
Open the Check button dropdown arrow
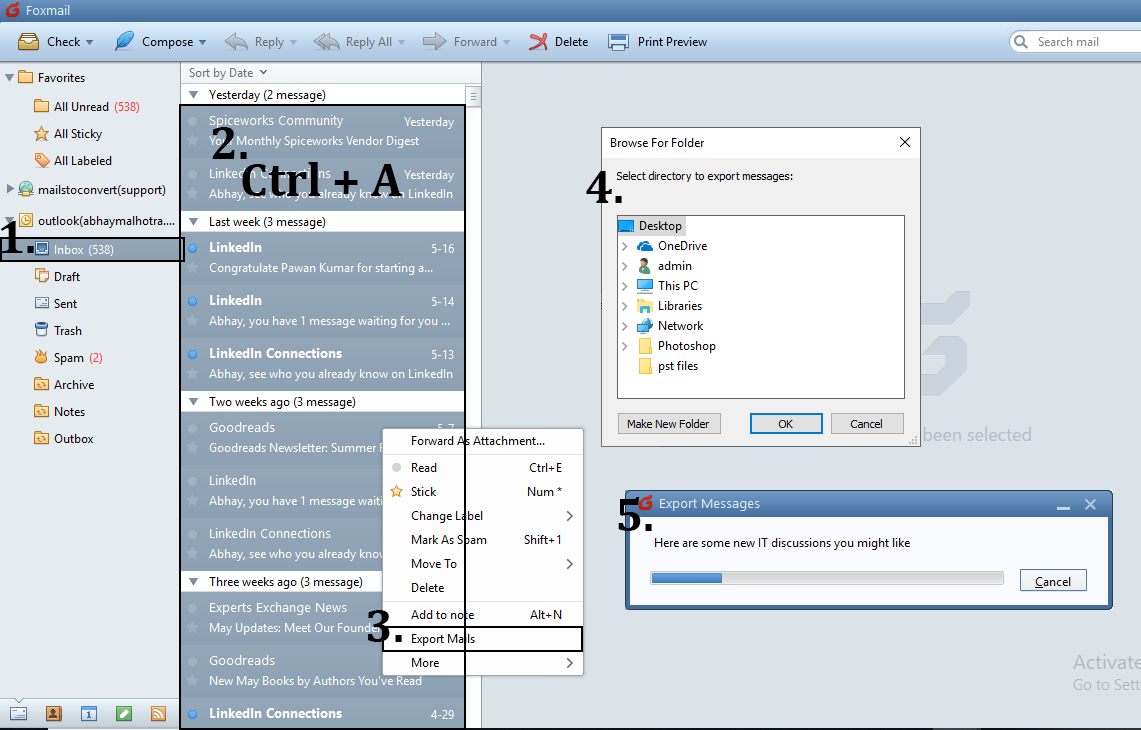pos(90,42)
